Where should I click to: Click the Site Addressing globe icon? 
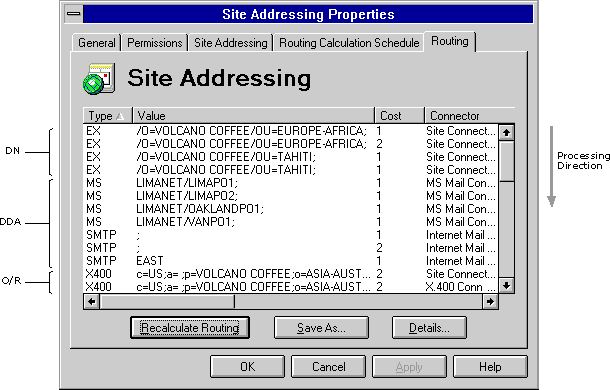[x=99, y=78]
